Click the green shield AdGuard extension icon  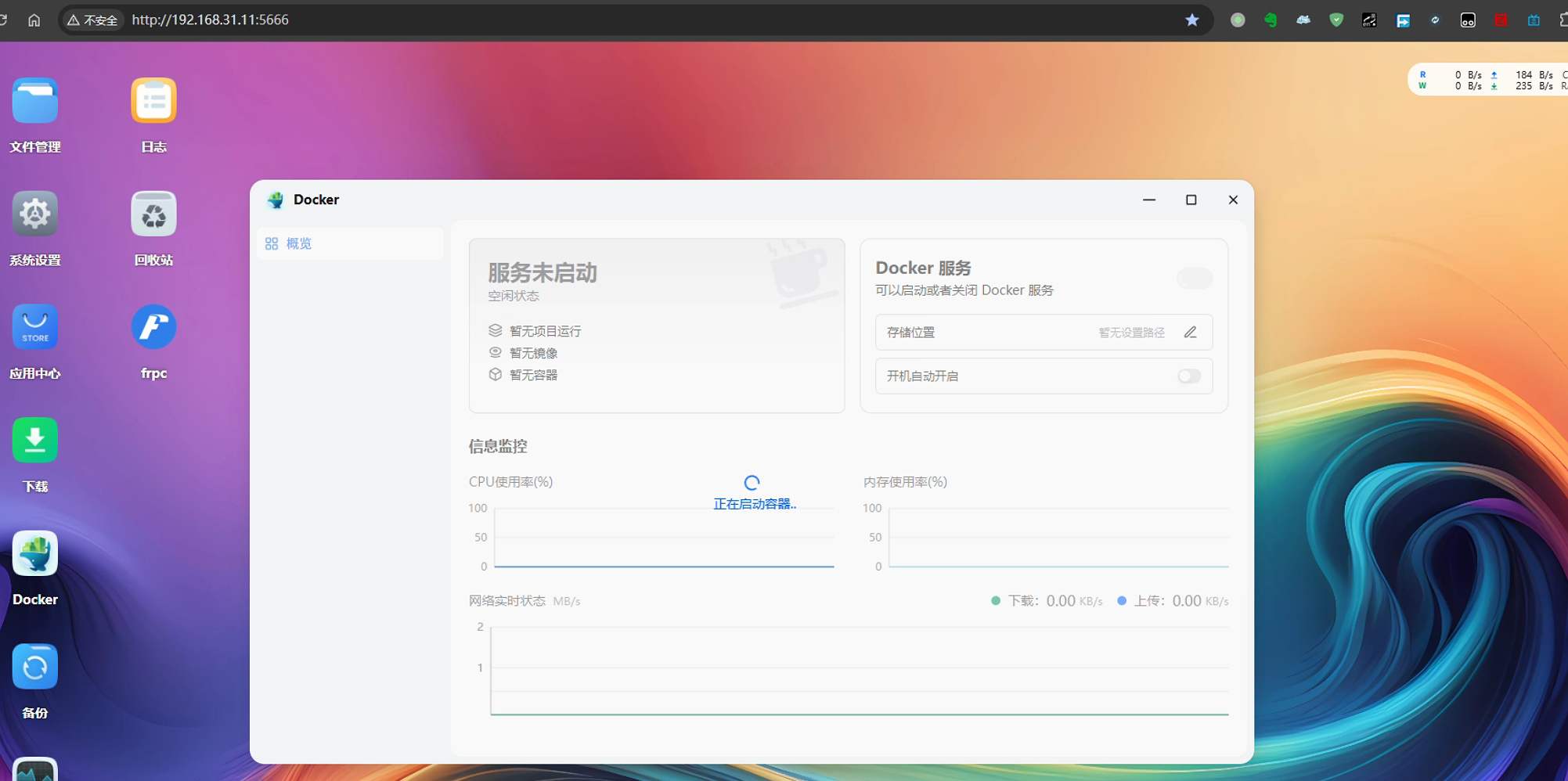pos(1336,20)
